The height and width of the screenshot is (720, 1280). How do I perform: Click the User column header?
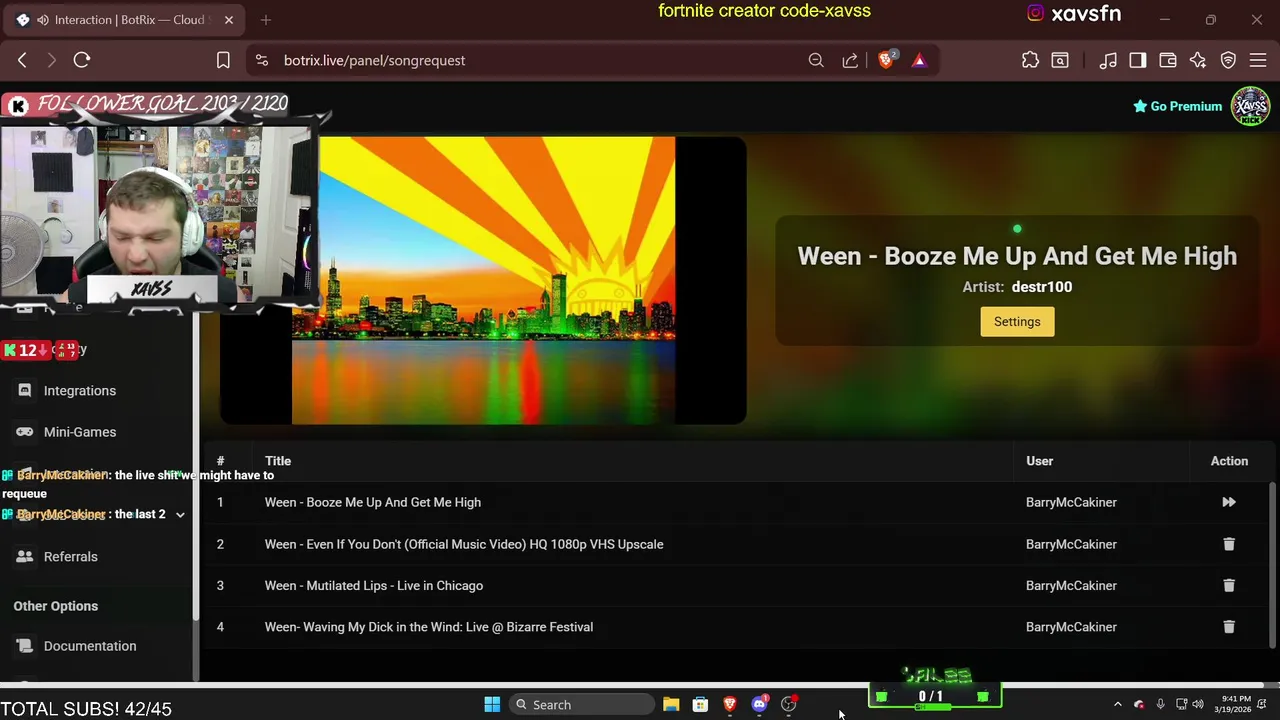[1039, 461]
